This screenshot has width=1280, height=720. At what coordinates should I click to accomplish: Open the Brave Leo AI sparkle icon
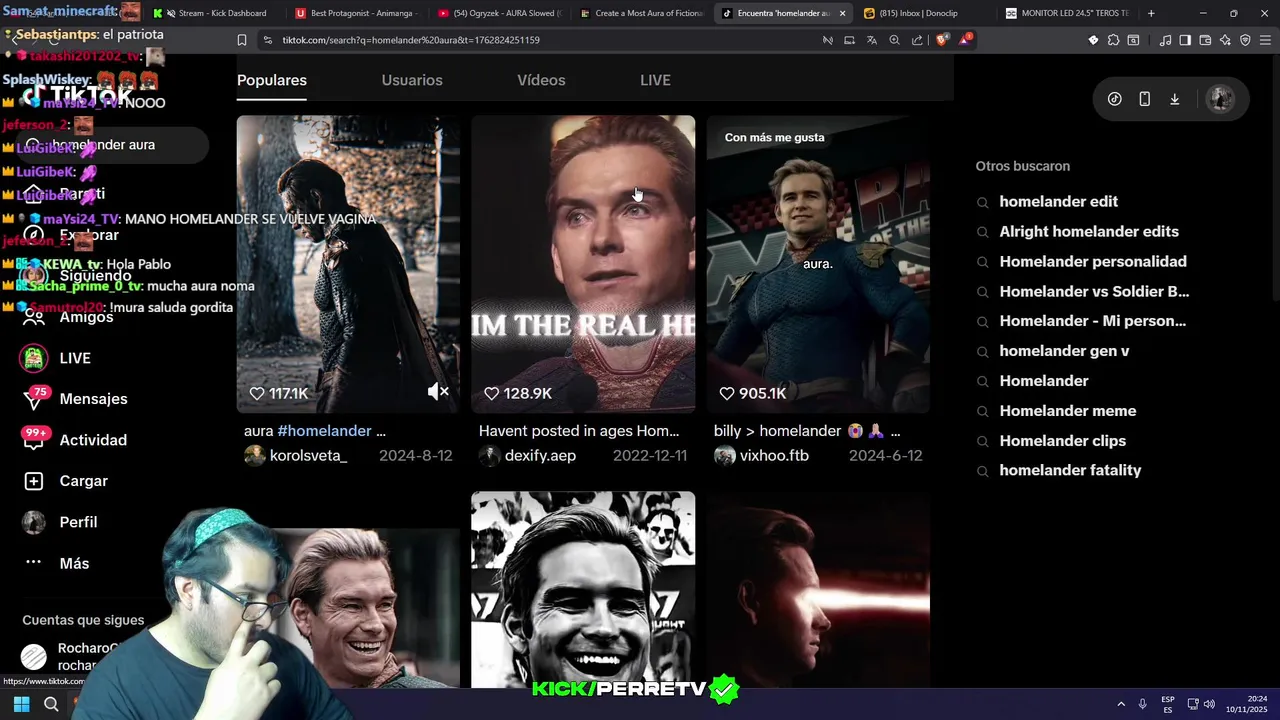1225,40
